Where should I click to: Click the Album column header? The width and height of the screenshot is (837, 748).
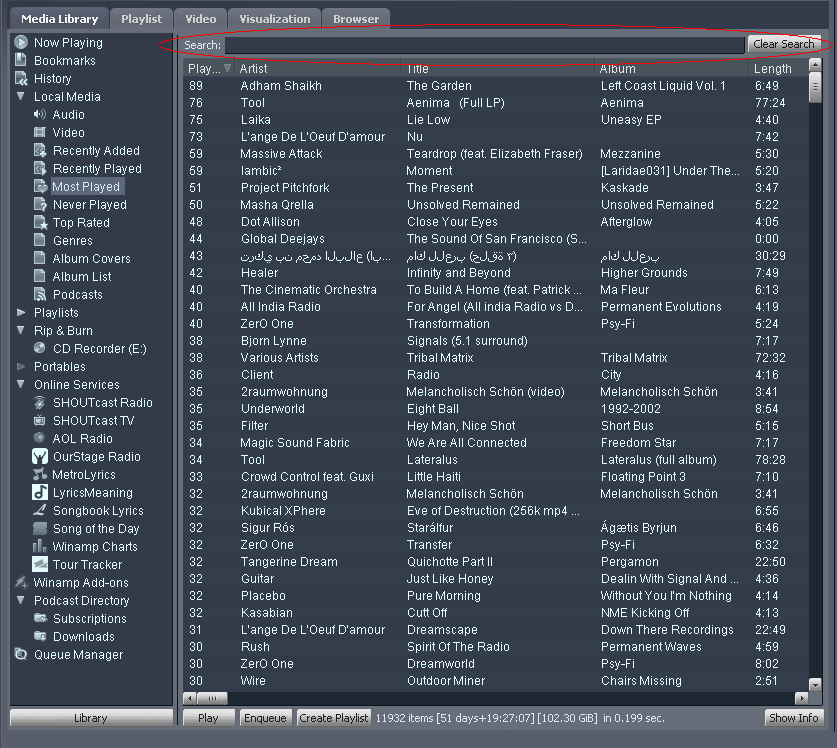point(671,68)
